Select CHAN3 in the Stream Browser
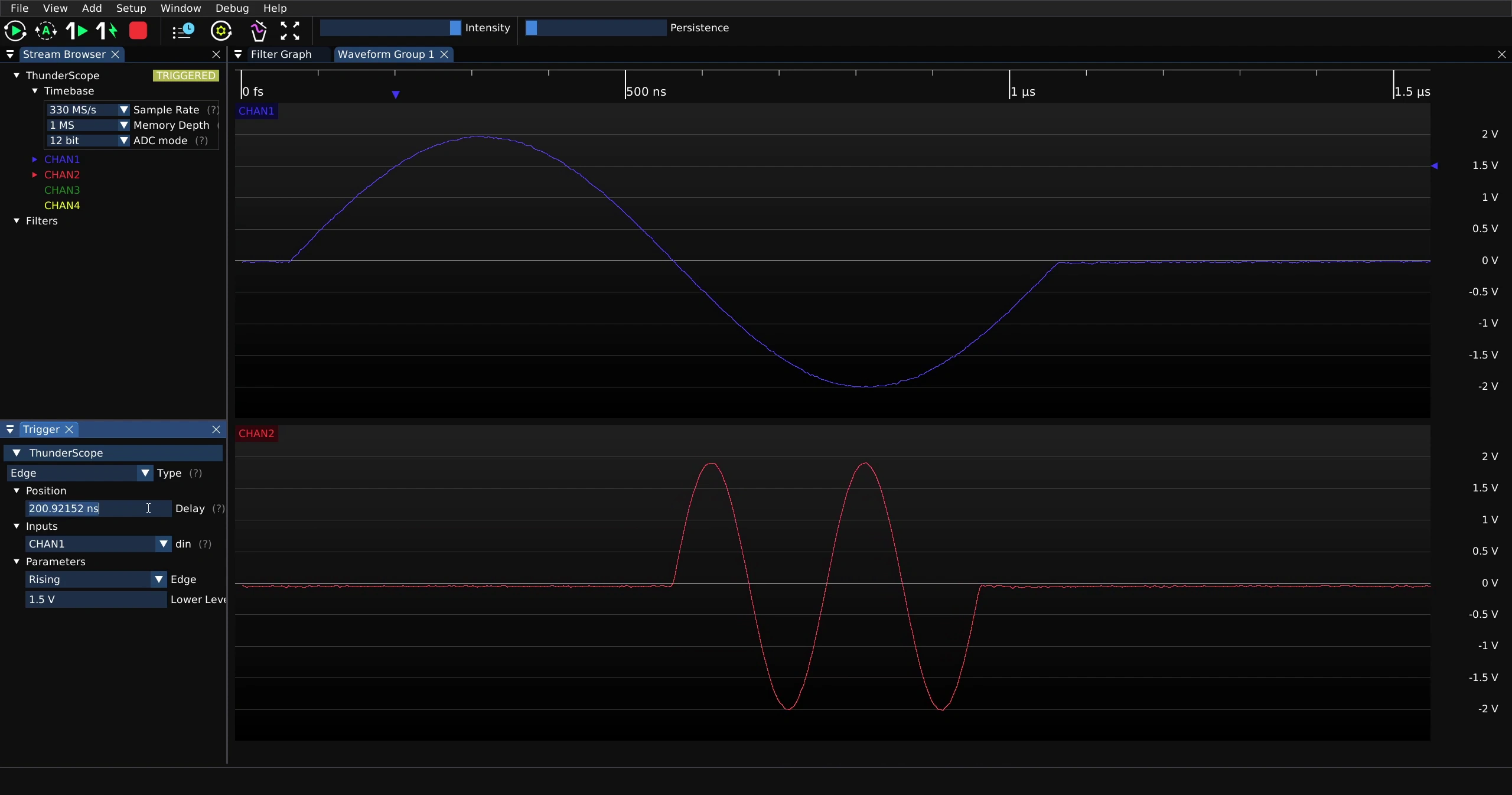The height and width of the screenshot is (795, 1512). coord(62,190)
